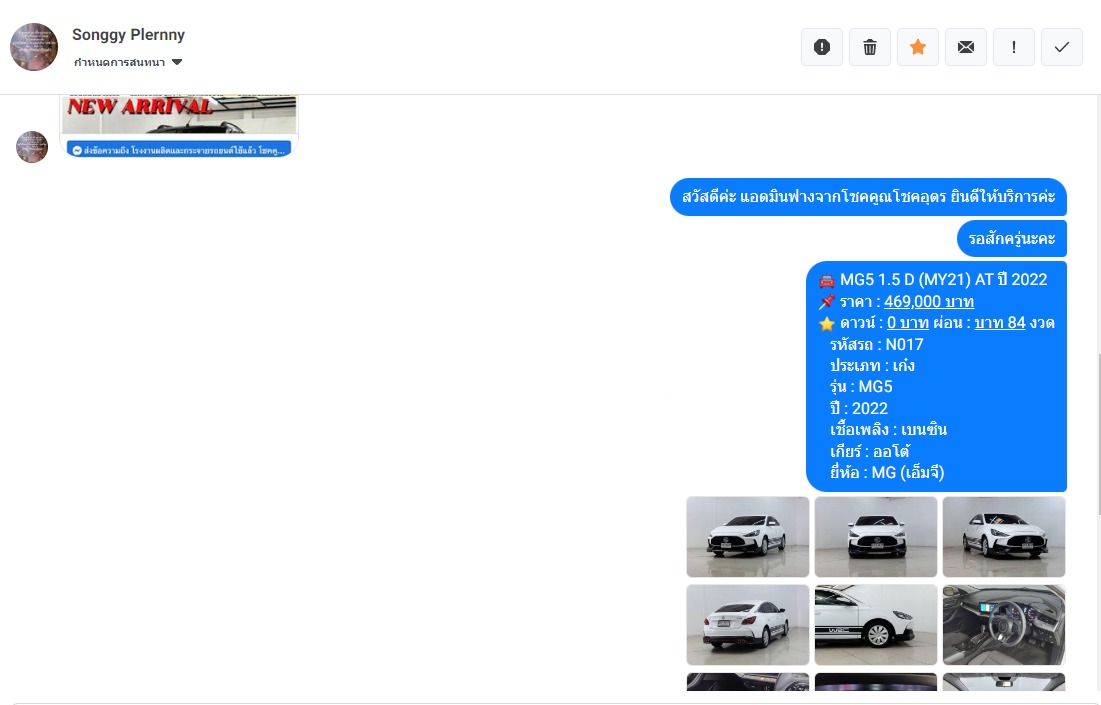Click the chat vertical scrollbar
This screenshot has width=1101, height=705.
[1098, 435]
